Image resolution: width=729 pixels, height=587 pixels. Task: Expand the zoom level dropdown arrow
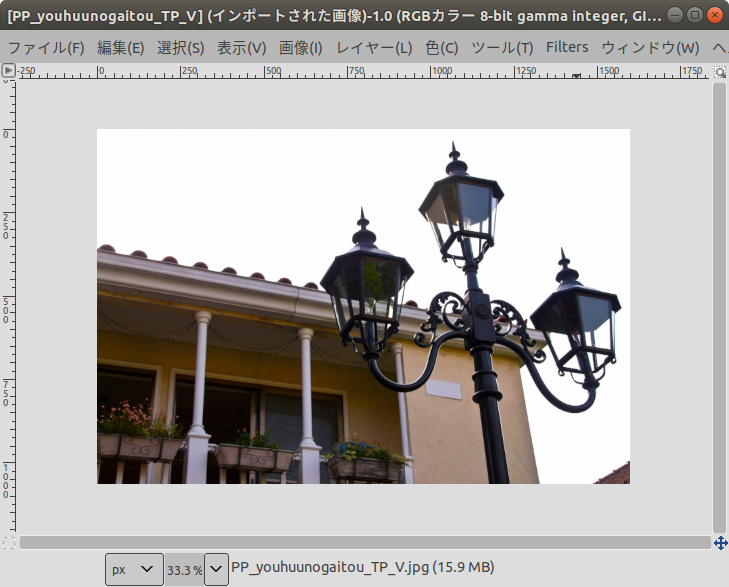tap(216, 569)
